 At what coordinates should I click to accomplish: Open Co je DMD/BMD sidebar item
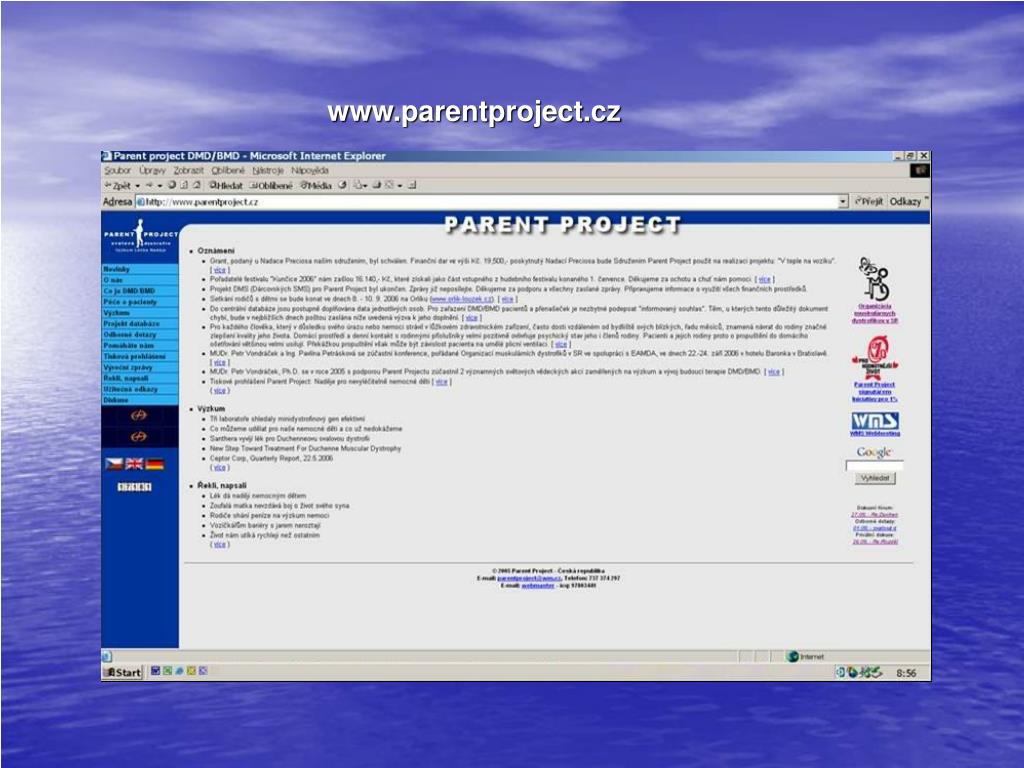tap(140, 291)
